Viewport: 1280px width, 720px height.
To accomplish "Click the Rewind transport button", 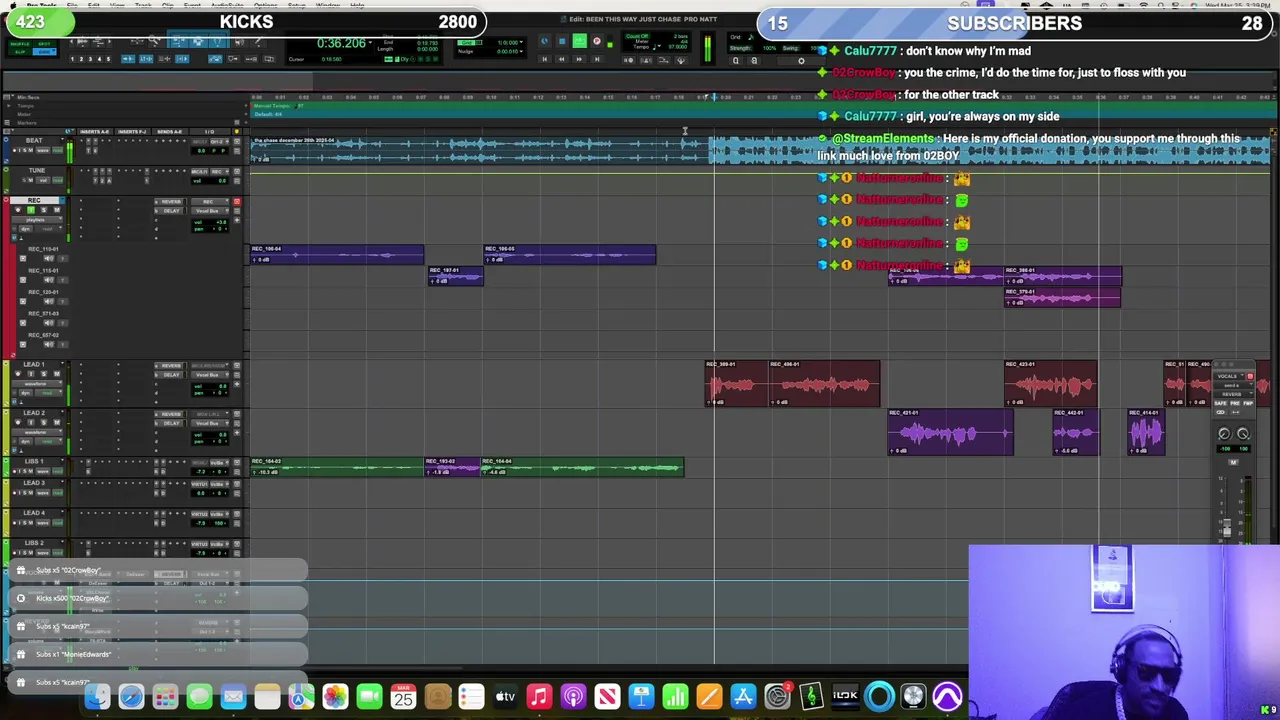I will (561, 59).
